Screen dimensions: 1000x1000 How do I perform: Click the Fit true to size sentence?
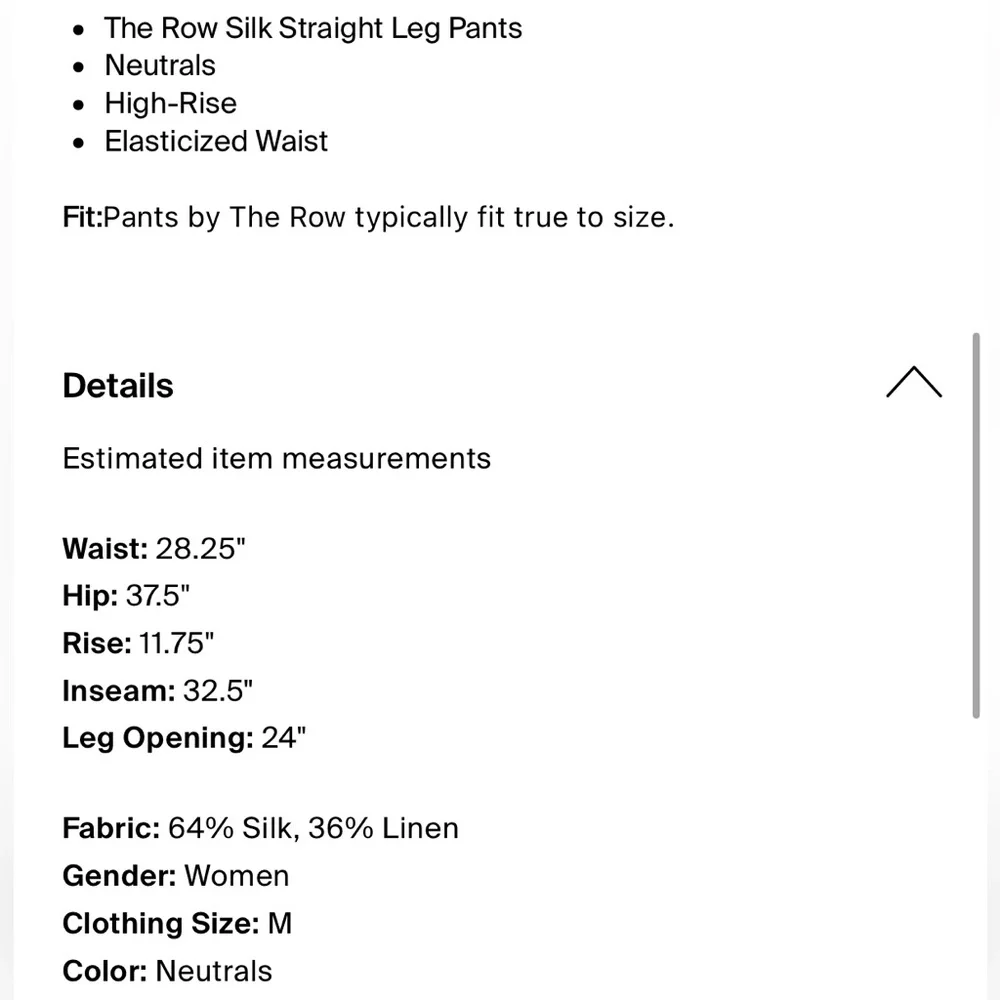(390, 218)
